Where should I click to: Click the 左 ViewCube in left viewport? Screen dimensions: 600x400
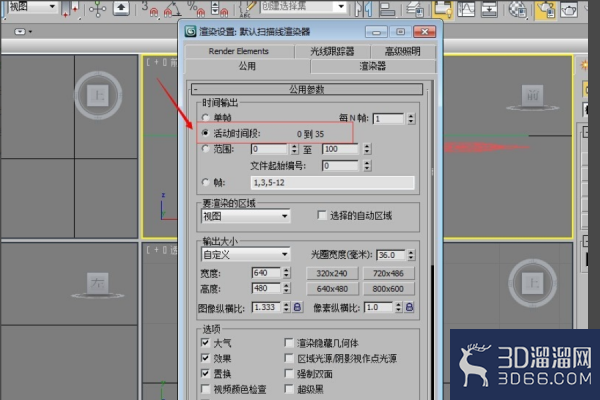coord(98,285)
